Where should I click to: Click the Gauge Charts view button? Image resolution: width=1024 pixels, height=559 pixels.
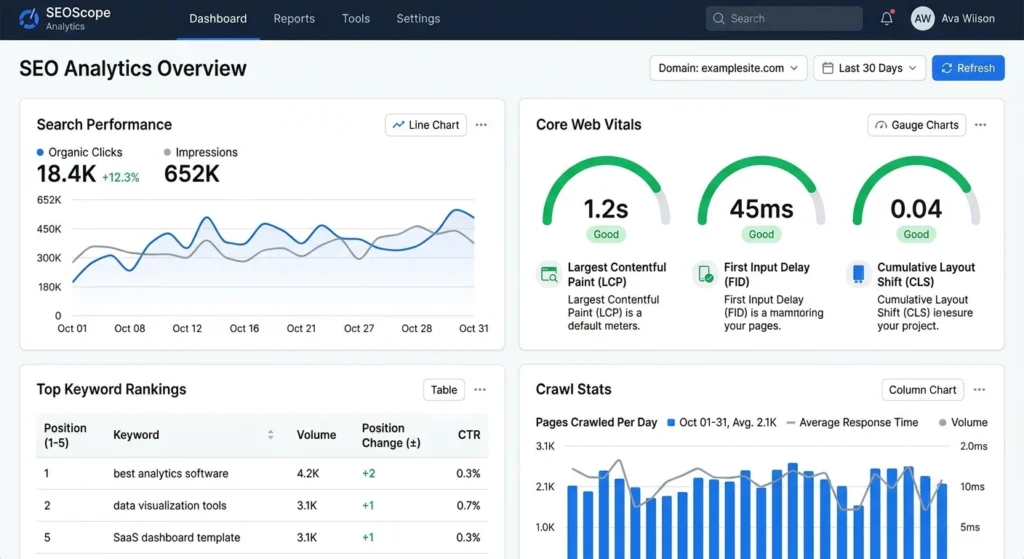pos(917,125)
